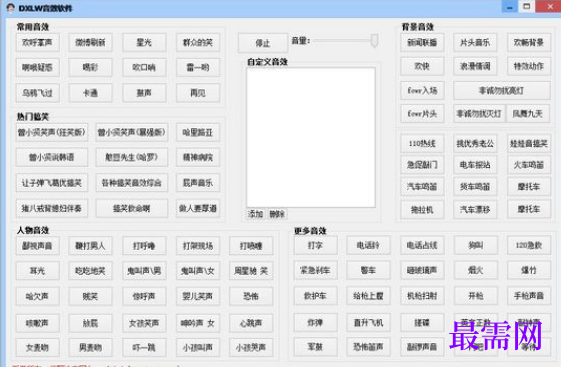Trigger the 星光 sound effect
The image size is (561, 367).
tap(144, 43)
